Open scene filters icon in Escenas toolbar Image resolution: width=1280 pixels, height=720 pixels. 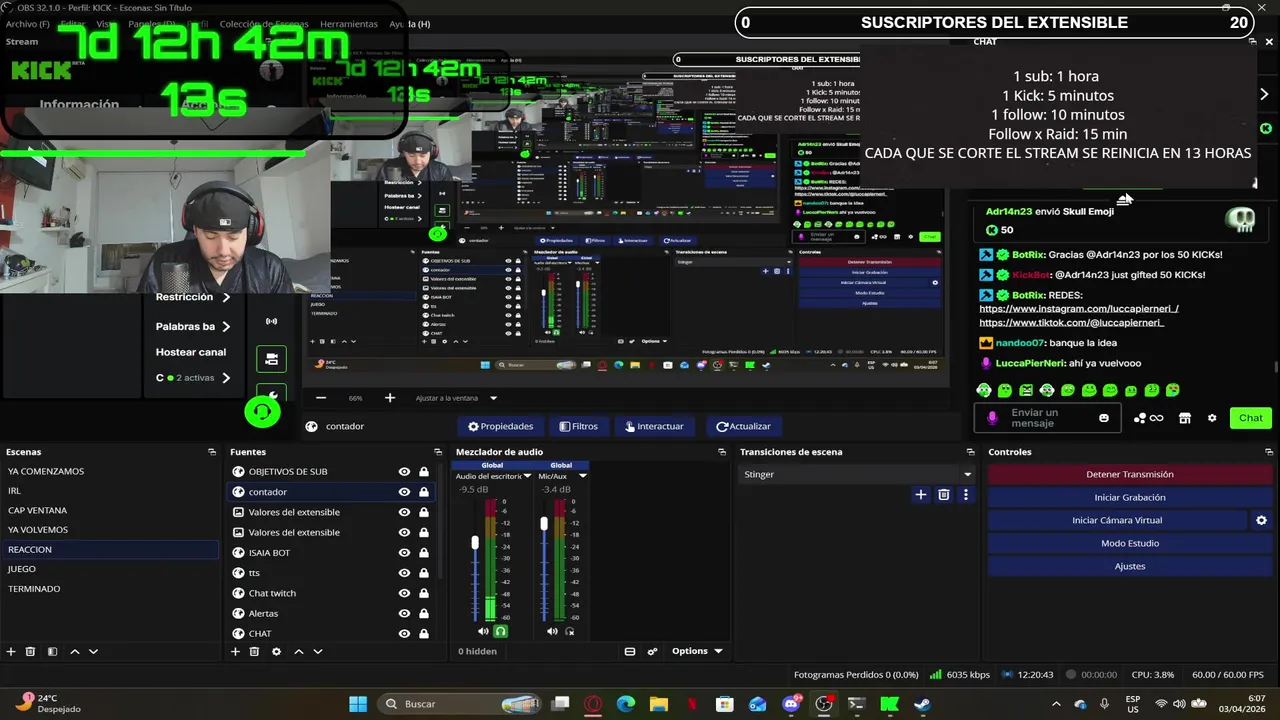pos(52,651)
